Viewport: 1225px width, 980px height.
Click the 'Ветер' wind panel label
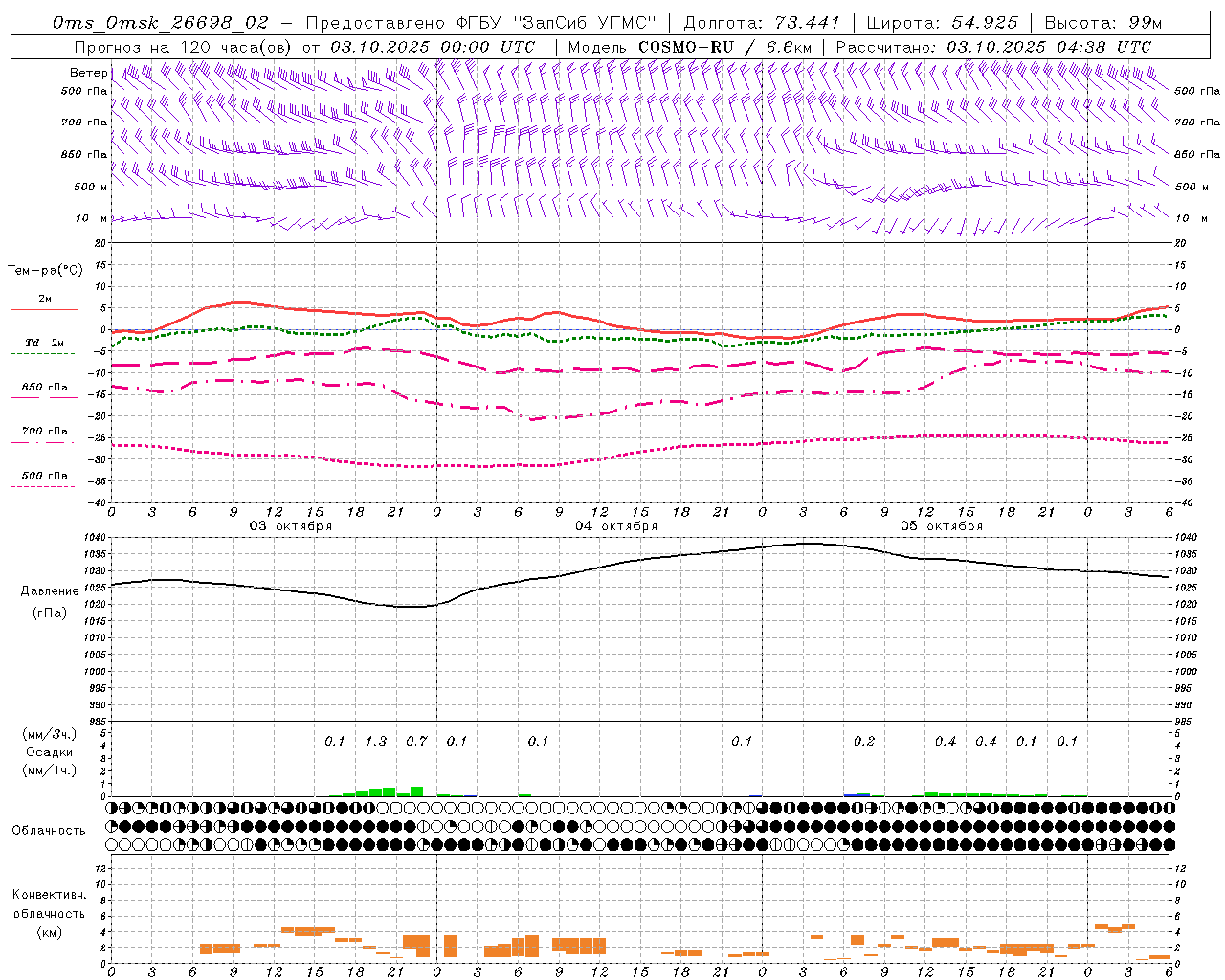(88, 73)
